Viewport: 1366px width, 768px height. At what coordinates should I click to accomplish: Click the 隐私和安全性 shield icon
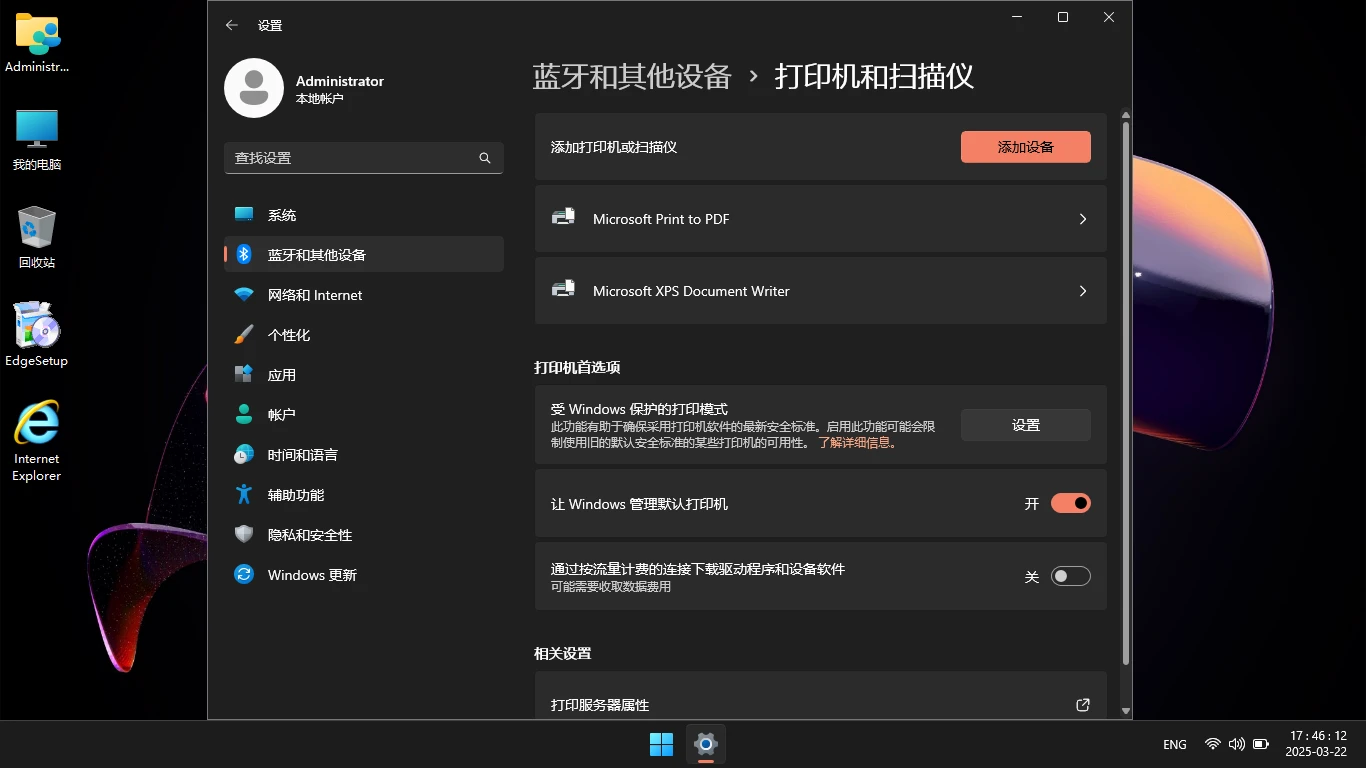coord(244,534)
